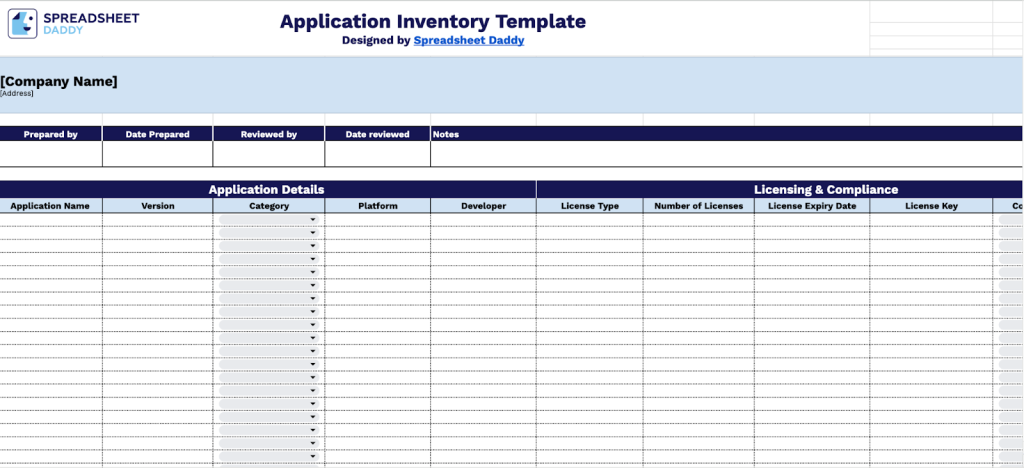1024x468 pixels.
Task: Select the Licensing & Compliance section header
Action: [x=825, y=189]
